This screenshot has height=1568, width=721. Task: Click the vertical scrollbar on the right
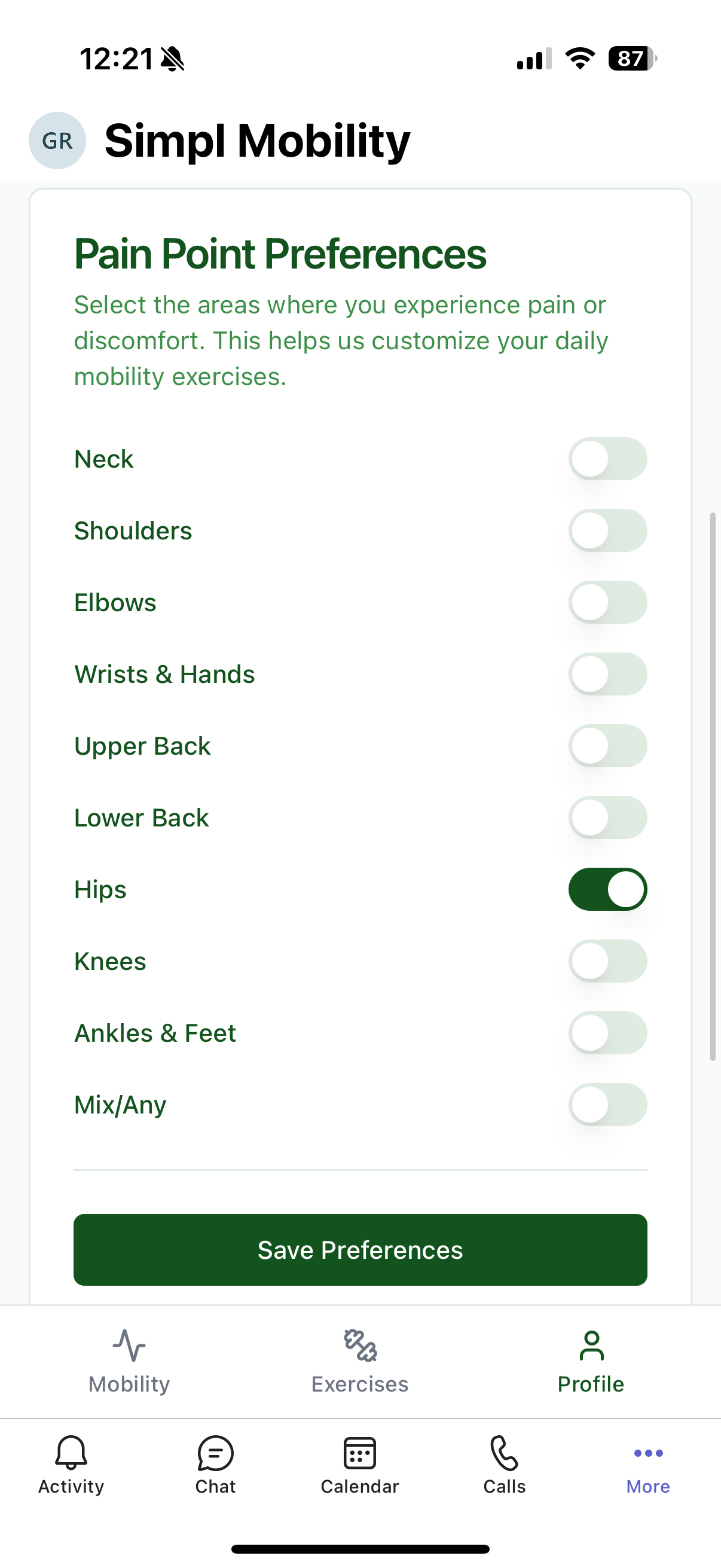[713, 786]
